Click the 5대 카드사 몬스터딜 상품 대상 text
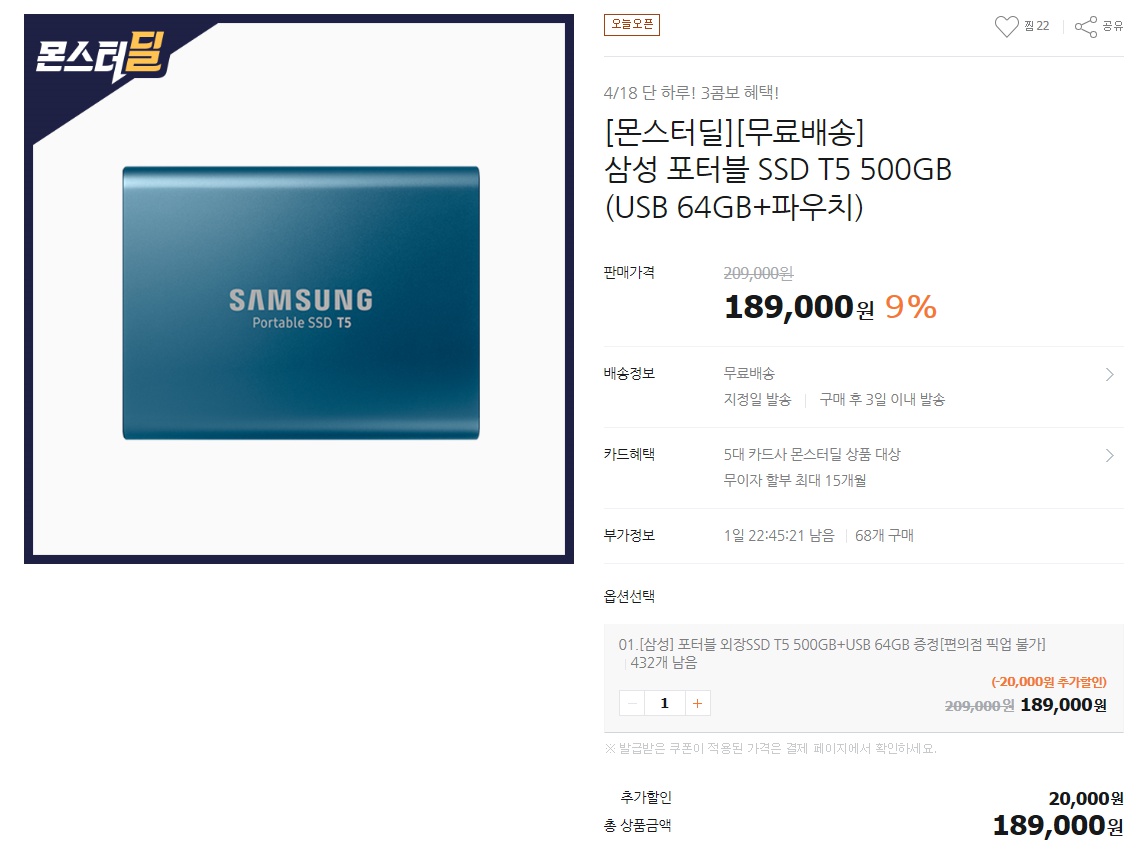This screenshot has width=1138, height=850. click(x=811, y=454)
